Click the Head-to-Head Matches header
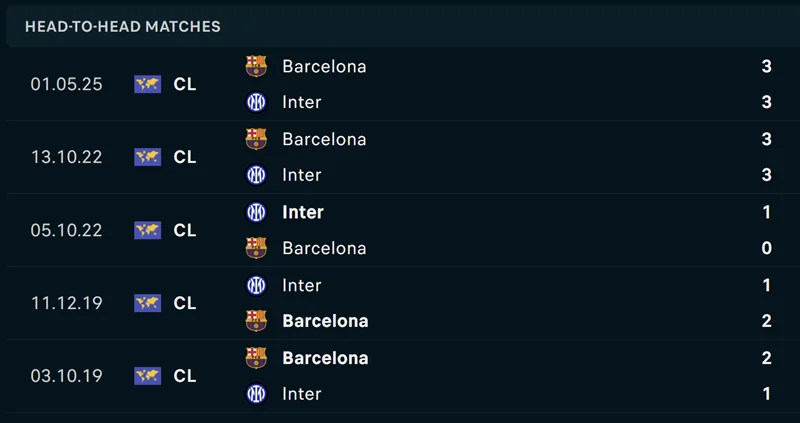 123,27
